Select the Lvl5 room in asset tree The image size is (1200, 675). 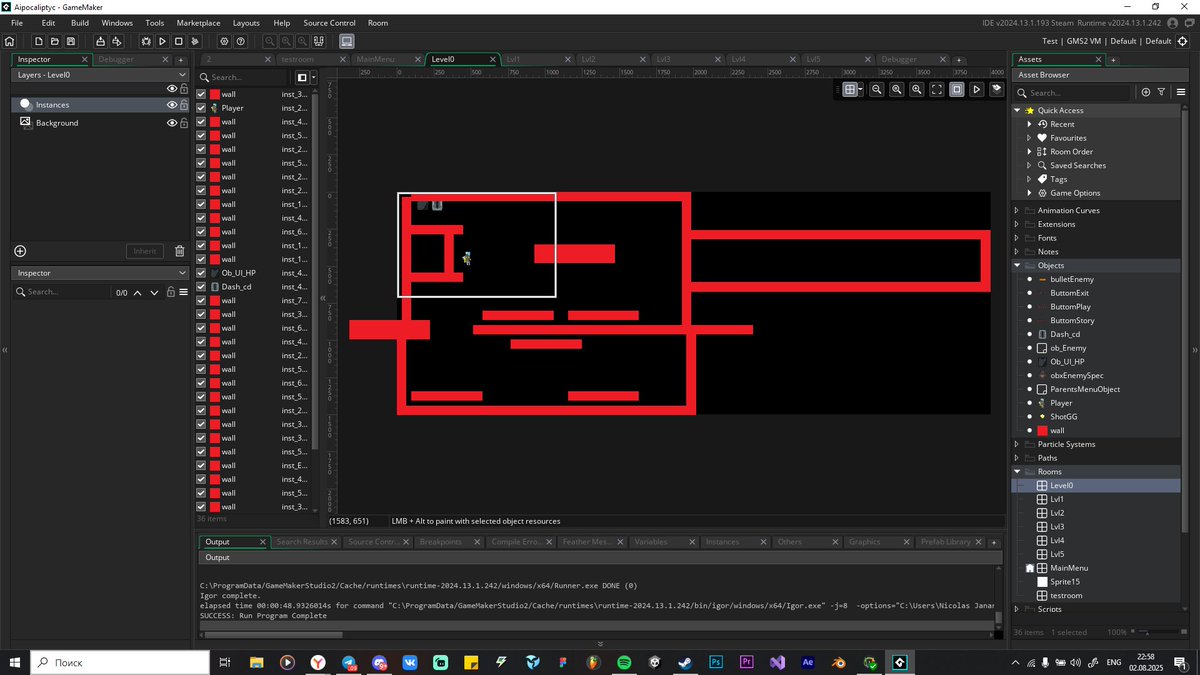coord(1057,554)
